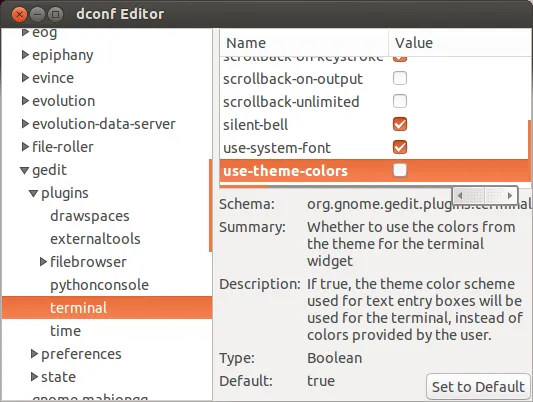
Task: Expand the preferences tree node
Action: (x=34, y=354)
